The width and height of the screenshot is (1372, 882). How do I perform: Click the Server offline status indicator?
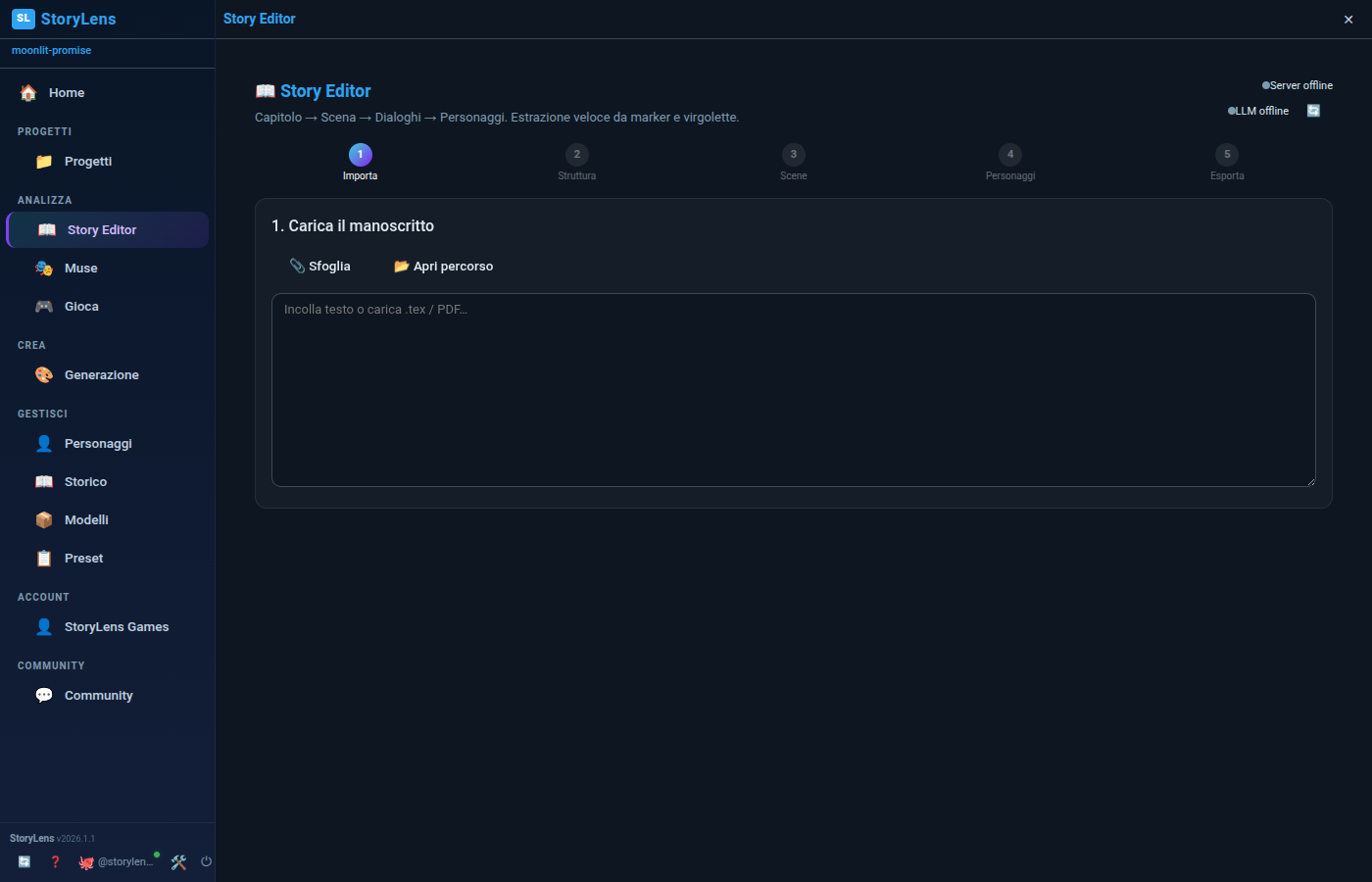1298,85
